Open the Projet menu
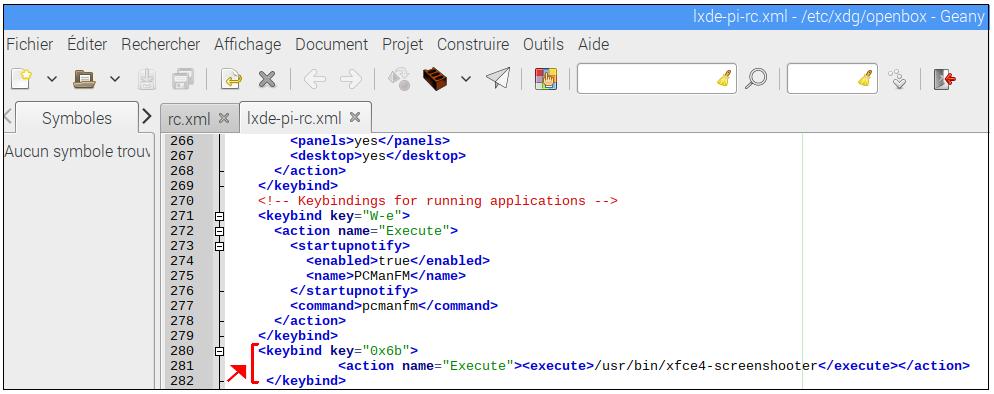994x394 pixels. tap(403, 45)
